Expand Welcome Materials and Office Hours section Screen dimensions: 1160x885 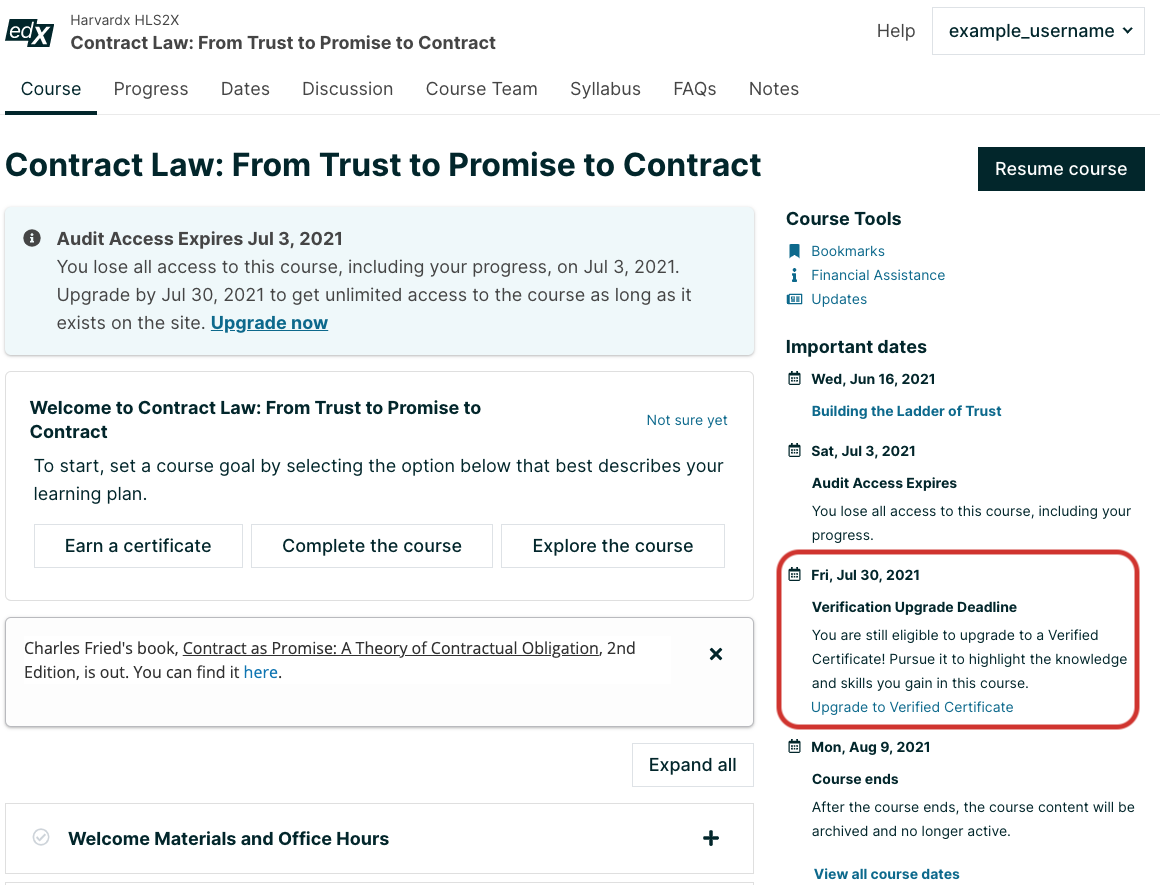pos(710,838)
